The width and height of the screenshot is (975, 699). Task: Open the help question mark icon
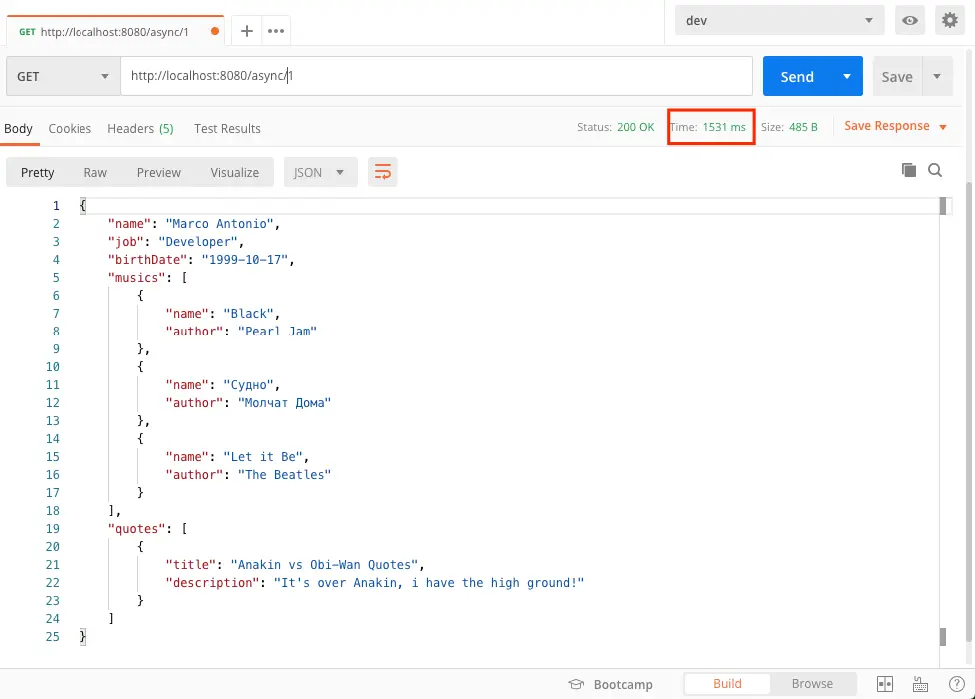956,684
